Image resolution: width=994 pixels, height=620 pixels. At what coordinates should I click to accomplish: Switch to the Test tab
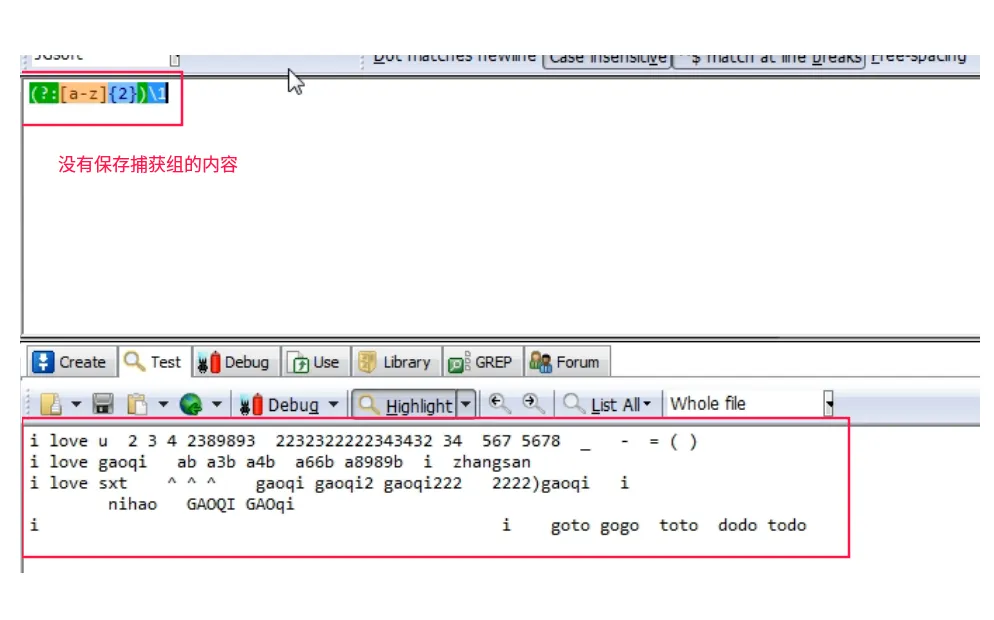pyautogui.click(x=154, y=362)
